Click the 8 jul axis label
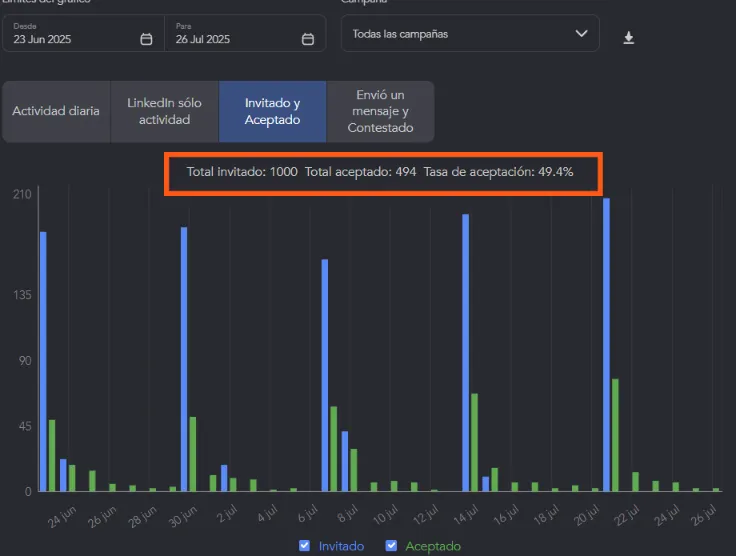 click(348, 514)
